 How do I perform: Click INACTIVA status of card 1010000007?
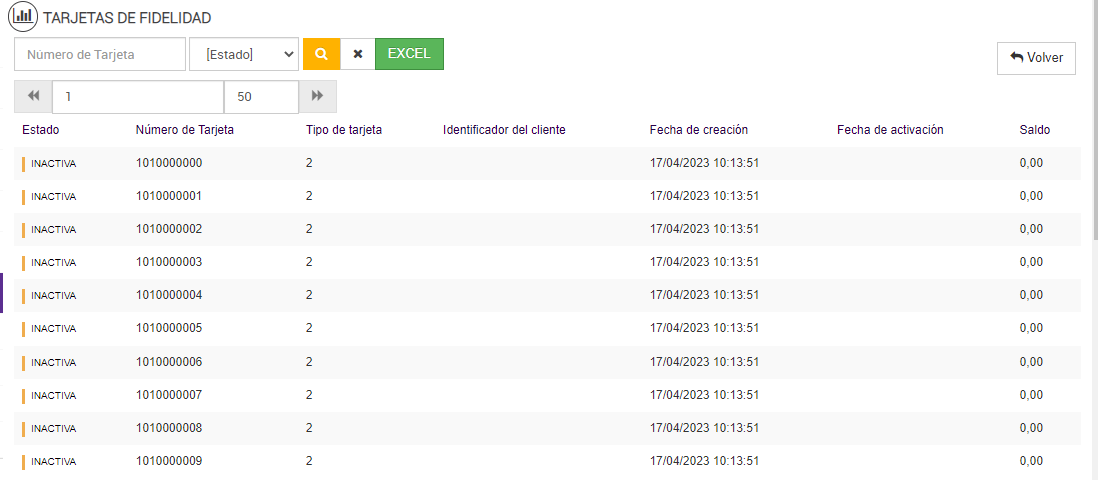pyautogui.click(x=53, y=395)
